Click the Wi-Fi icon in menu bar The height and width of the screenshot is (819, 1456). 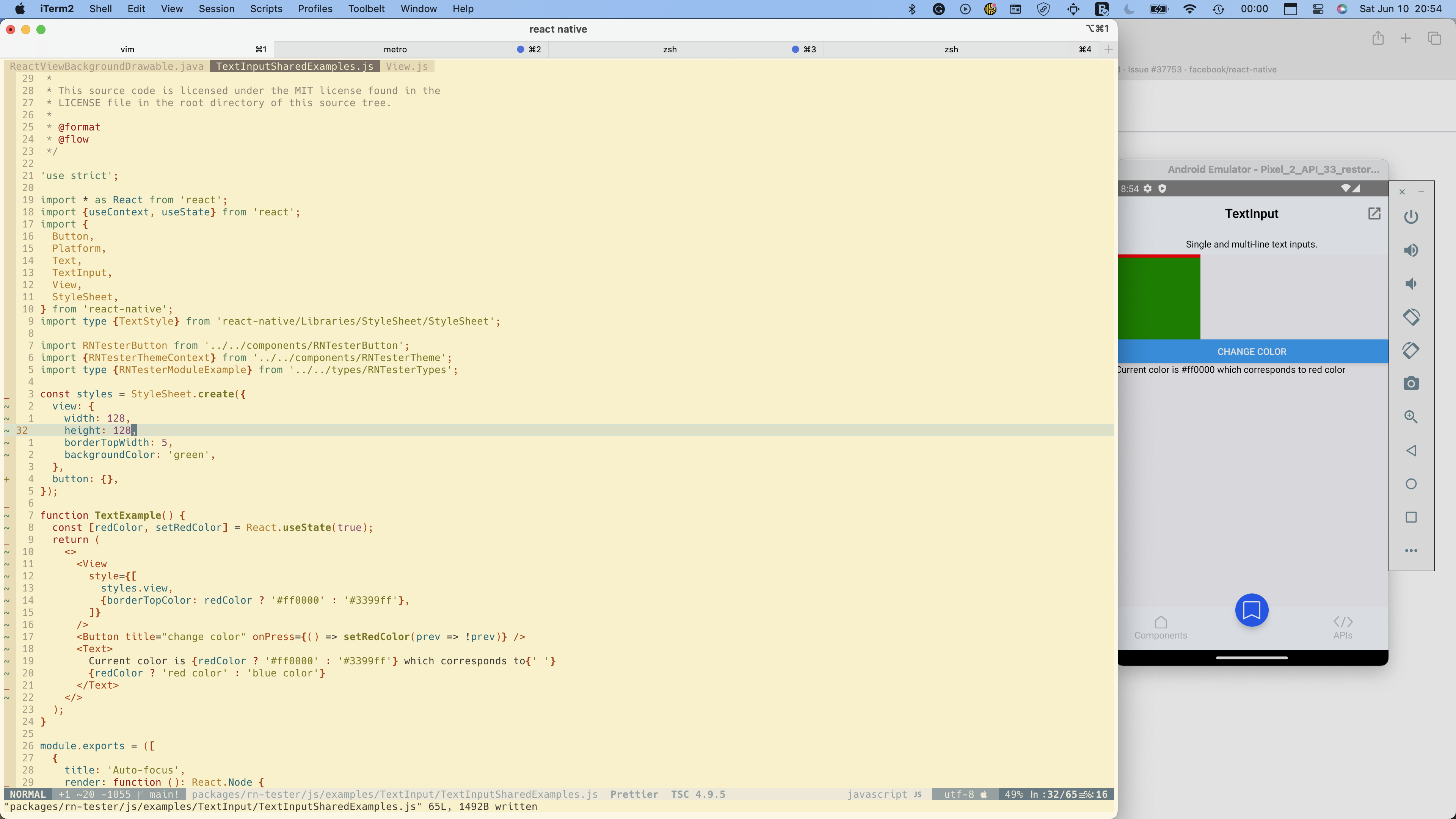pyautogui.click(x=1190, y=9)
